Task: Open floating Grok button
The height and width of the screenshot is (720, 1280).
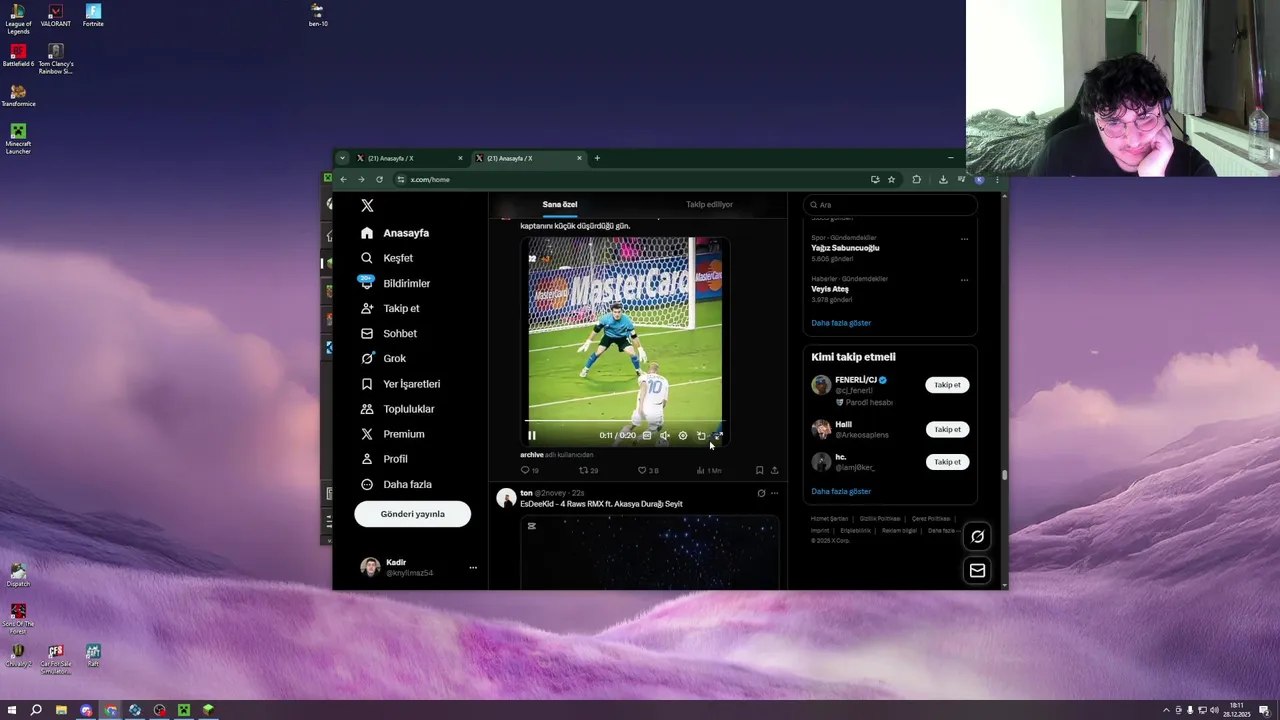Action: (x=977, y=536)
